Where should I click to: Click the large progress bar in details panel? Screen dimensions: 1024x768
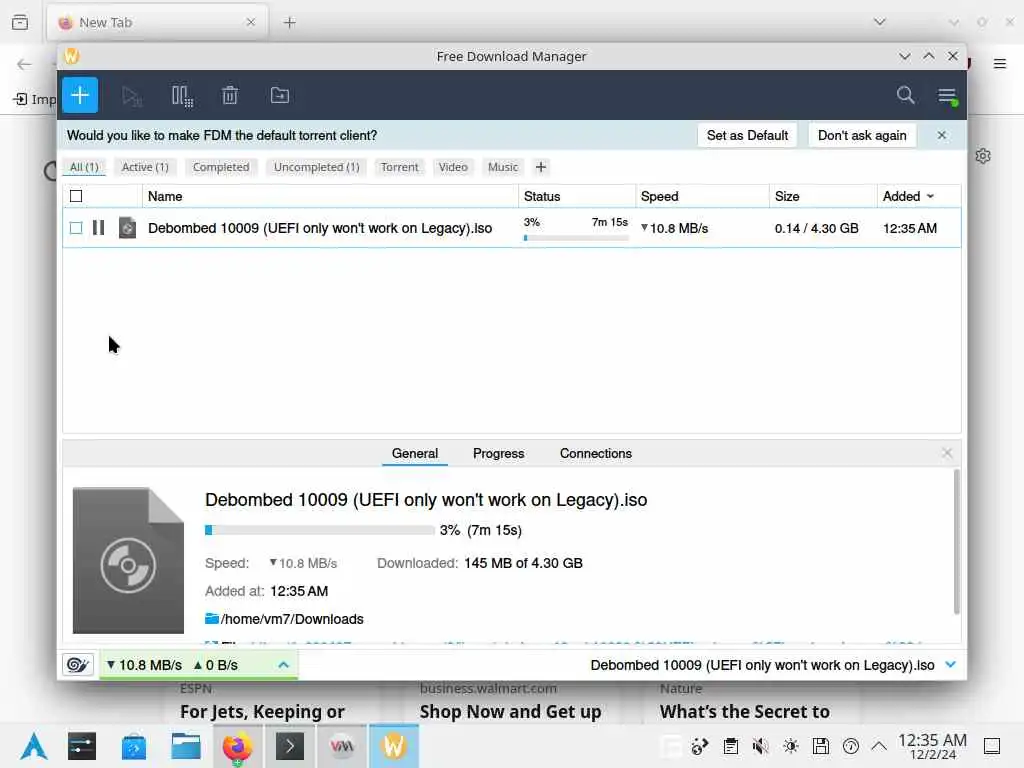[319, 530]
